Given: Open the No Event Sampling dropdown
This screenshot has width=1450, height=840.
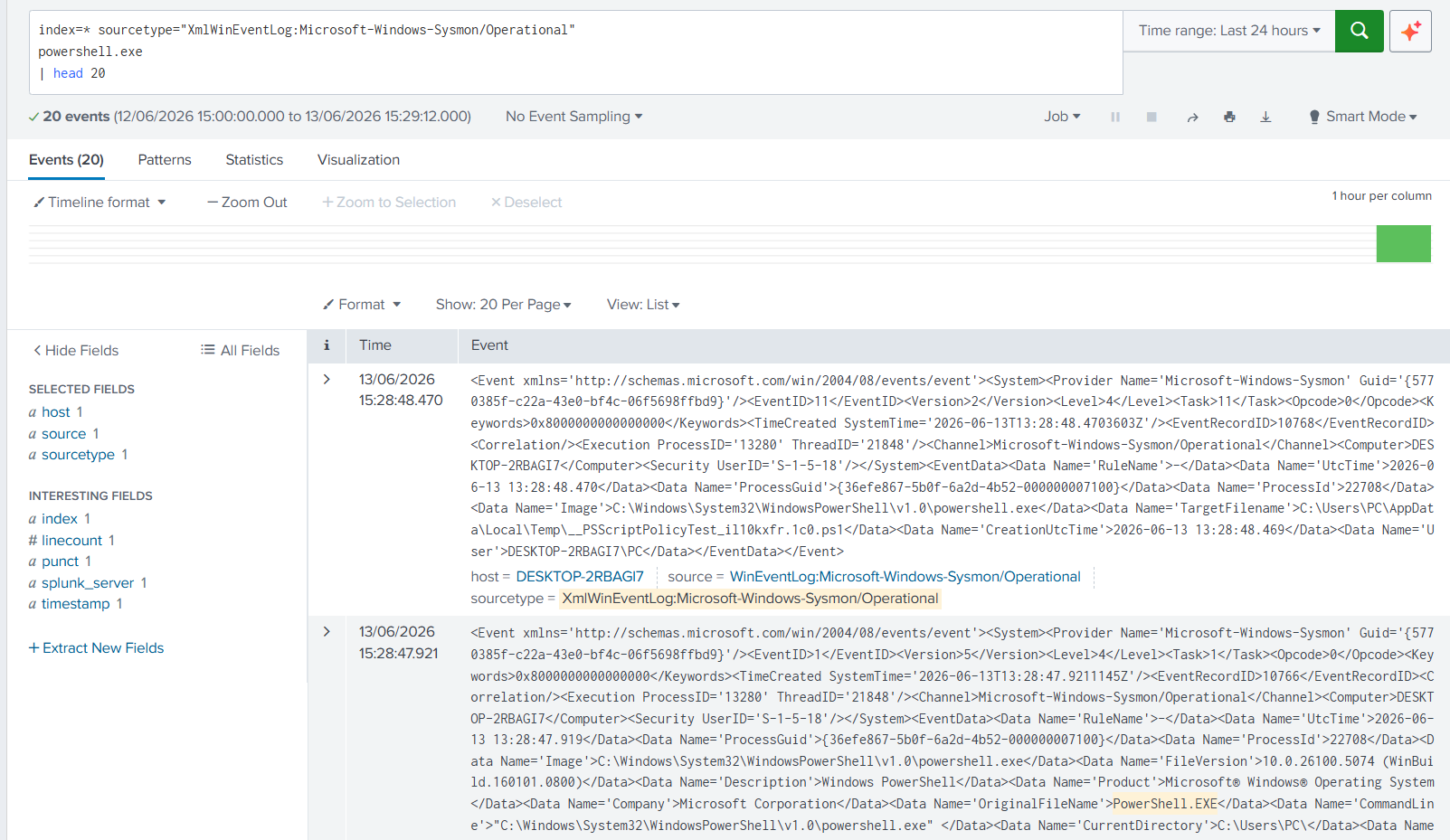Looking at the screenshot, I should [573, 117].
